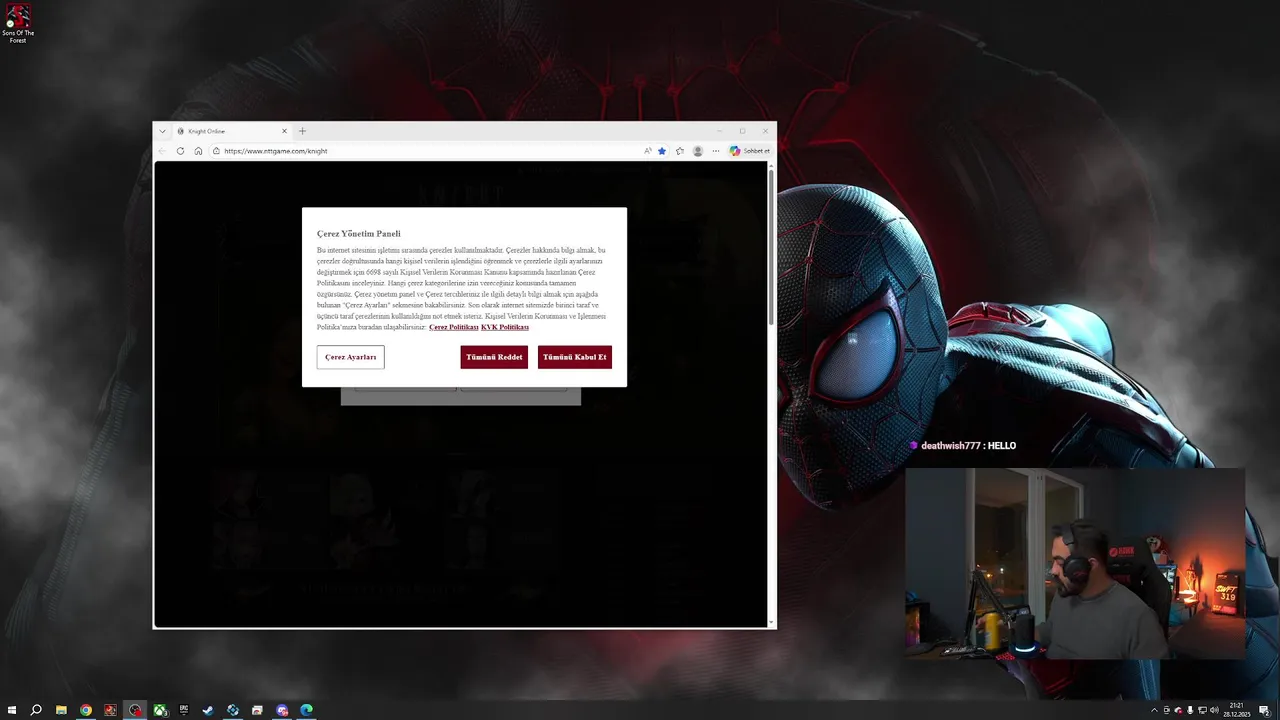This screenshot has height=720, width=1280.
Task: Open the Favorites list icon
Action: pos(680,151)
